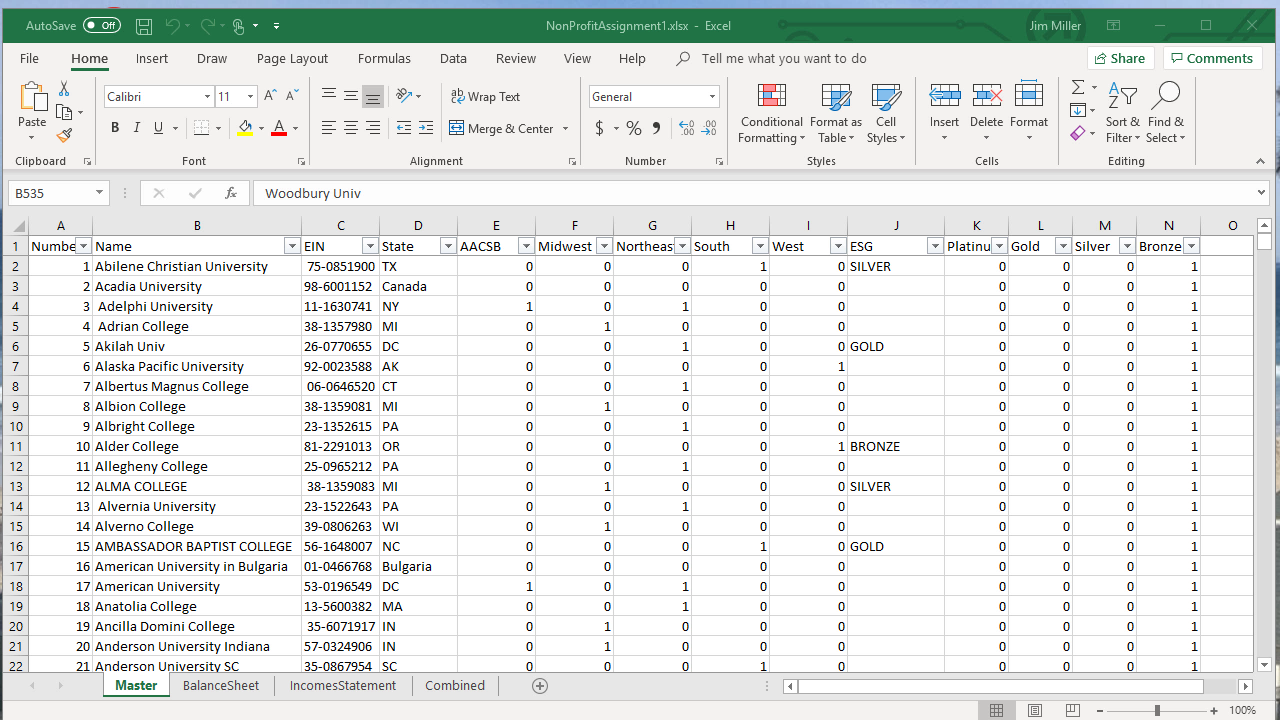Click the Name Box showing B535

[50, 193]
